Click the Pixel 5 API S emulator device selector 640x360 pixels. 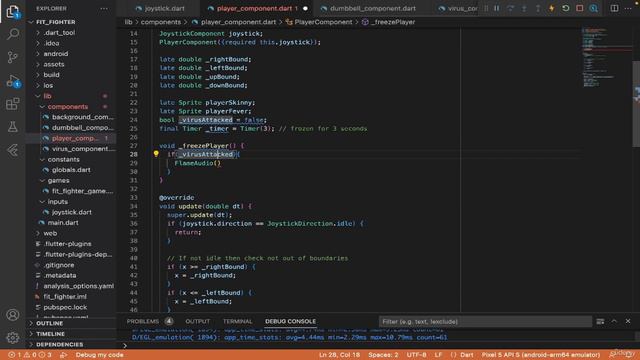pos(541,355)
